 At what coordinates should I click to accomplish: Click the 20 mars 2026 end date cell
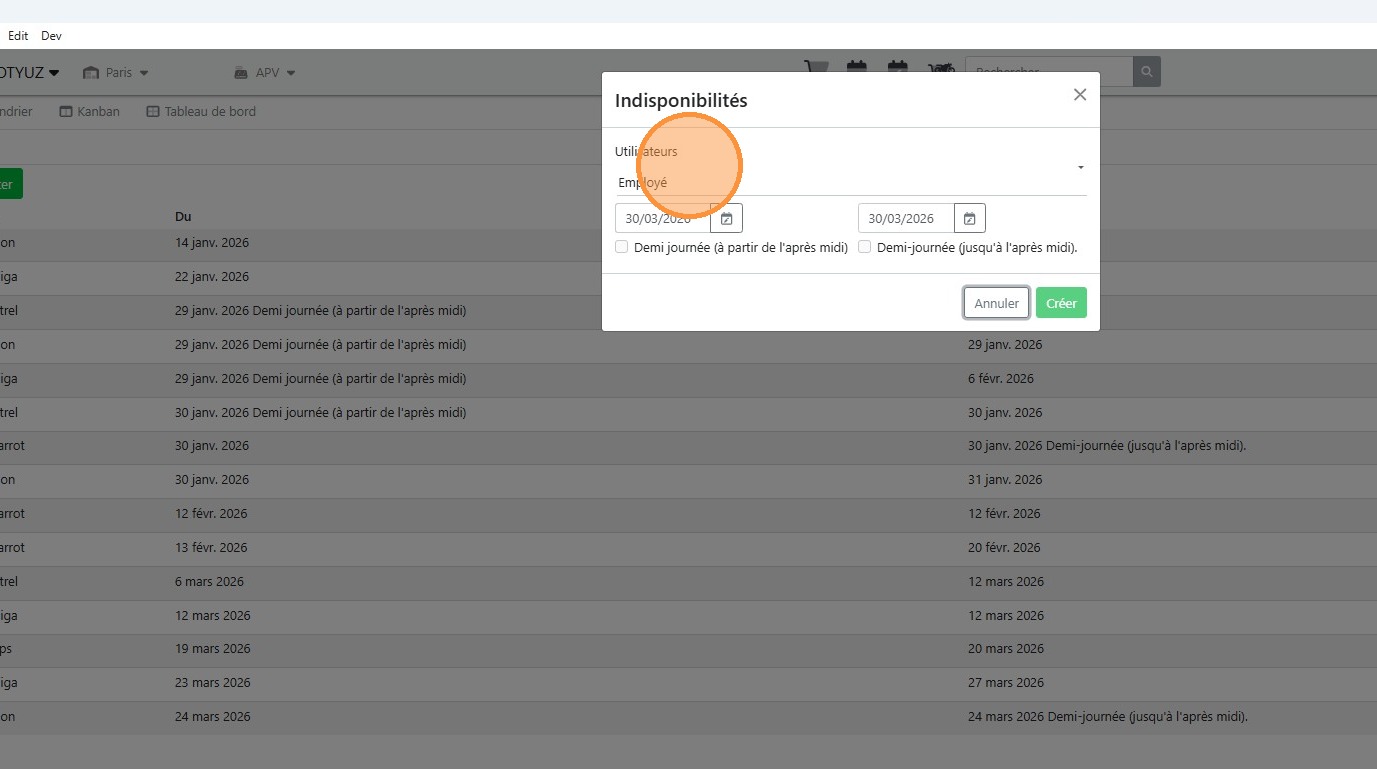pyautogui.click(x=1006, y=649)
